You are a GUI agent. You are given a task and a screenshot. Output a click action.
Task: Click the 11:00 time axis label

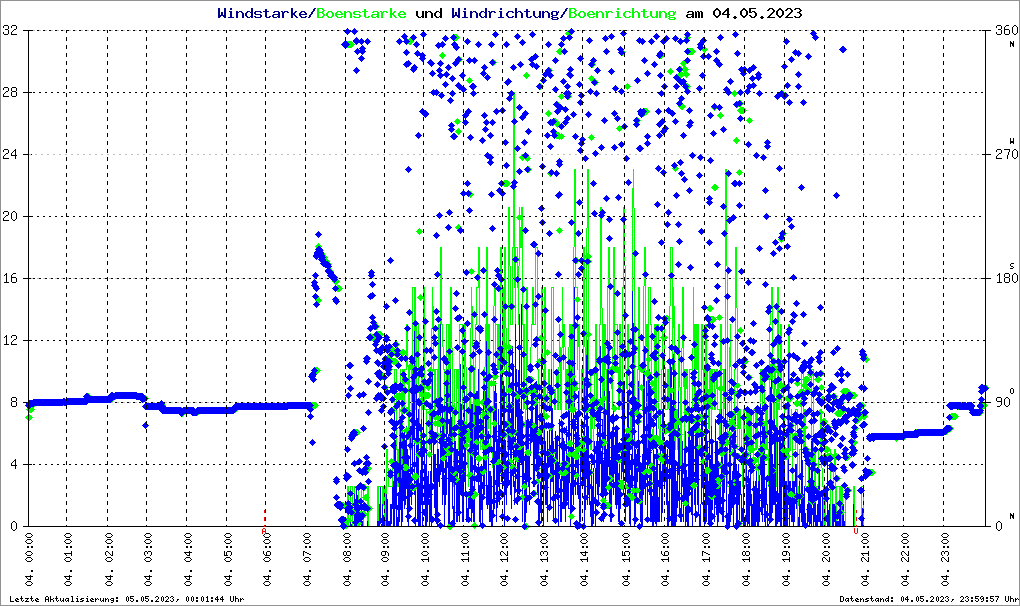[x=466, y=560]
